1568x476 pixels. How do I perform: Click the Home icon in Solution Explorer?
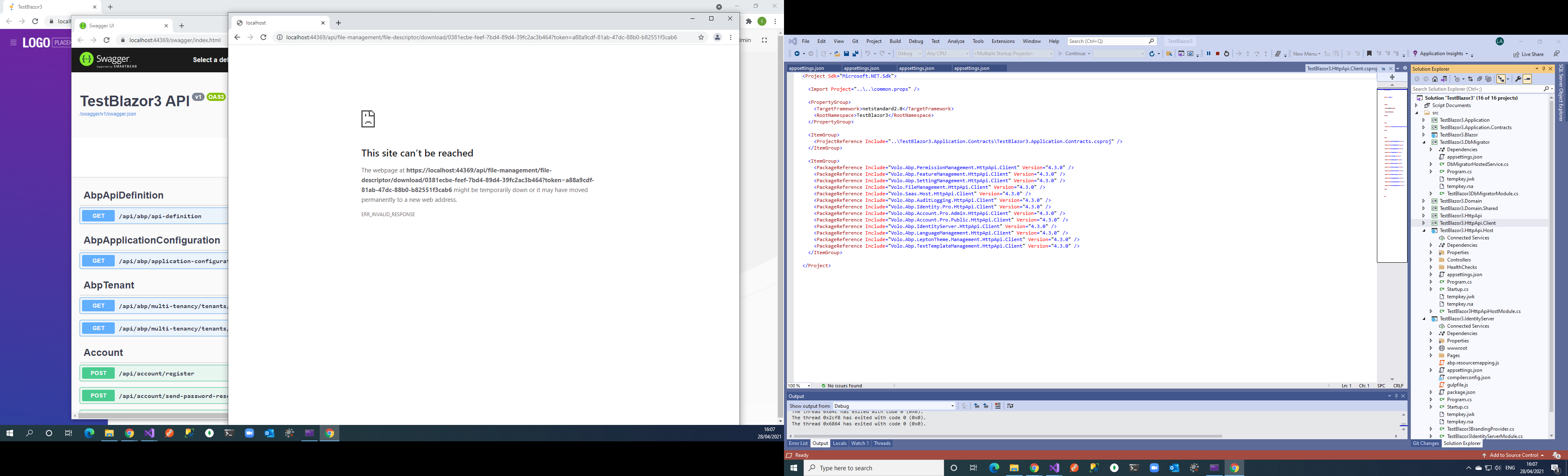tap(1435, 79)
